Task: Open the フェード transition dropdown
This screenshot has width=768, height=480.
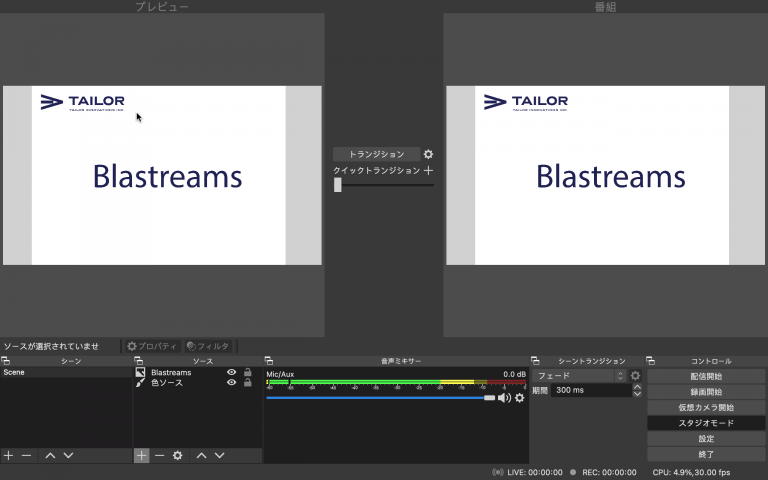Action: (579, 376)
